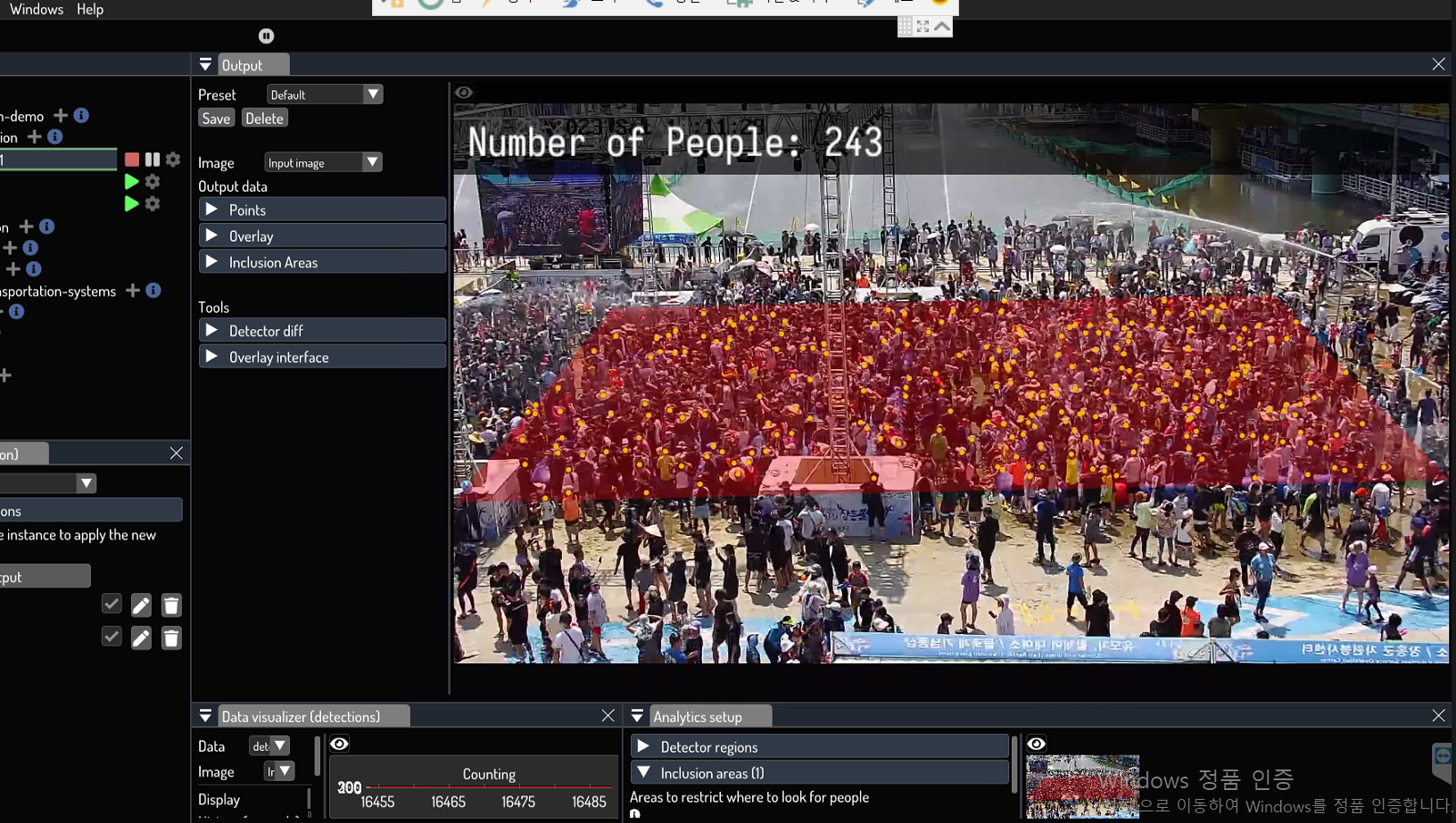Image resolution: width=1456 pixels, height=823 pixels.
Task: Stop the running instance with red square
Action: click(132, 160)
